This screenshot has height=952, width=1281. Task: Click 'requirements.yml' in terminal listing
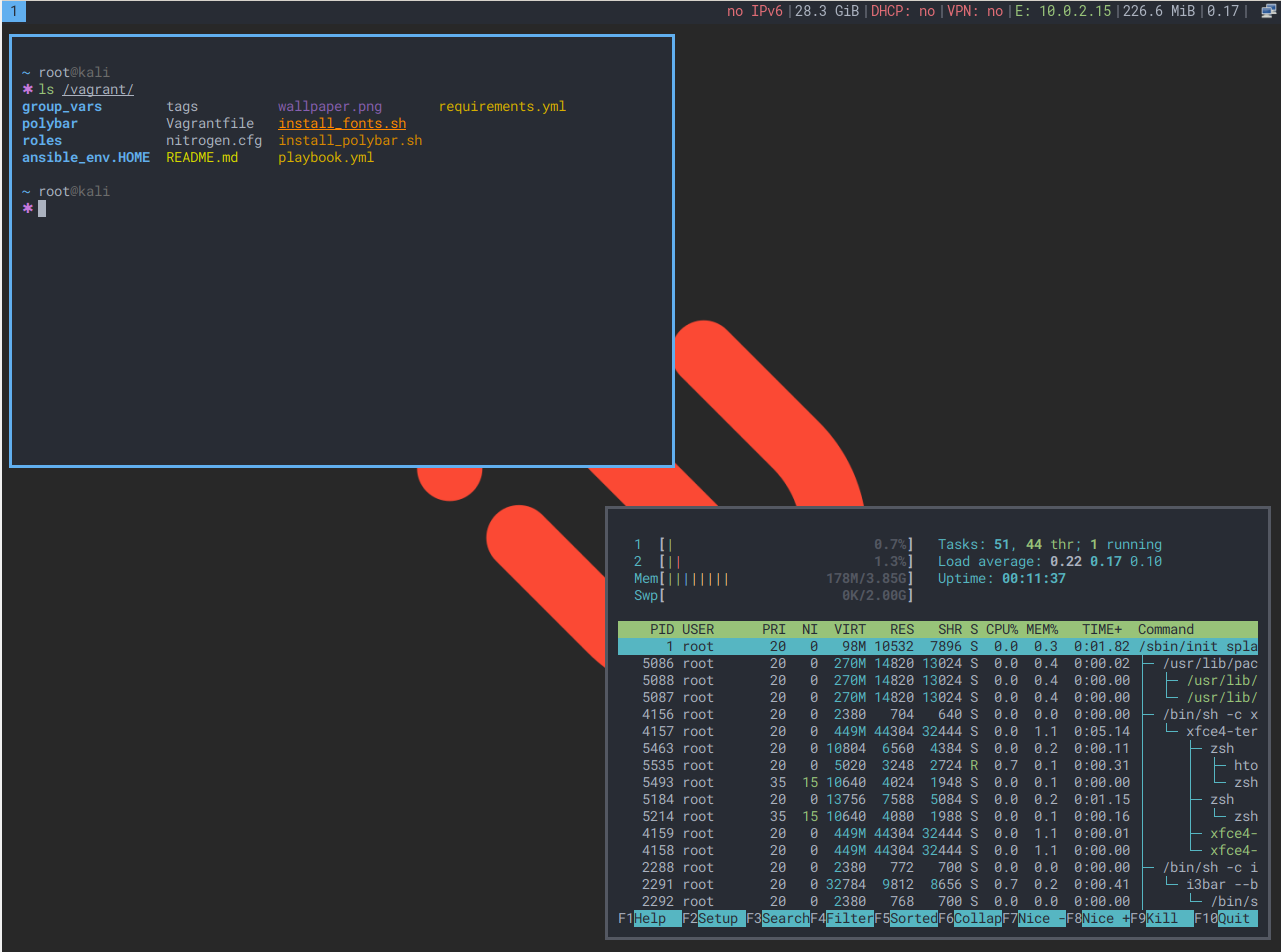pyautogui.click(x=503, y=106)
